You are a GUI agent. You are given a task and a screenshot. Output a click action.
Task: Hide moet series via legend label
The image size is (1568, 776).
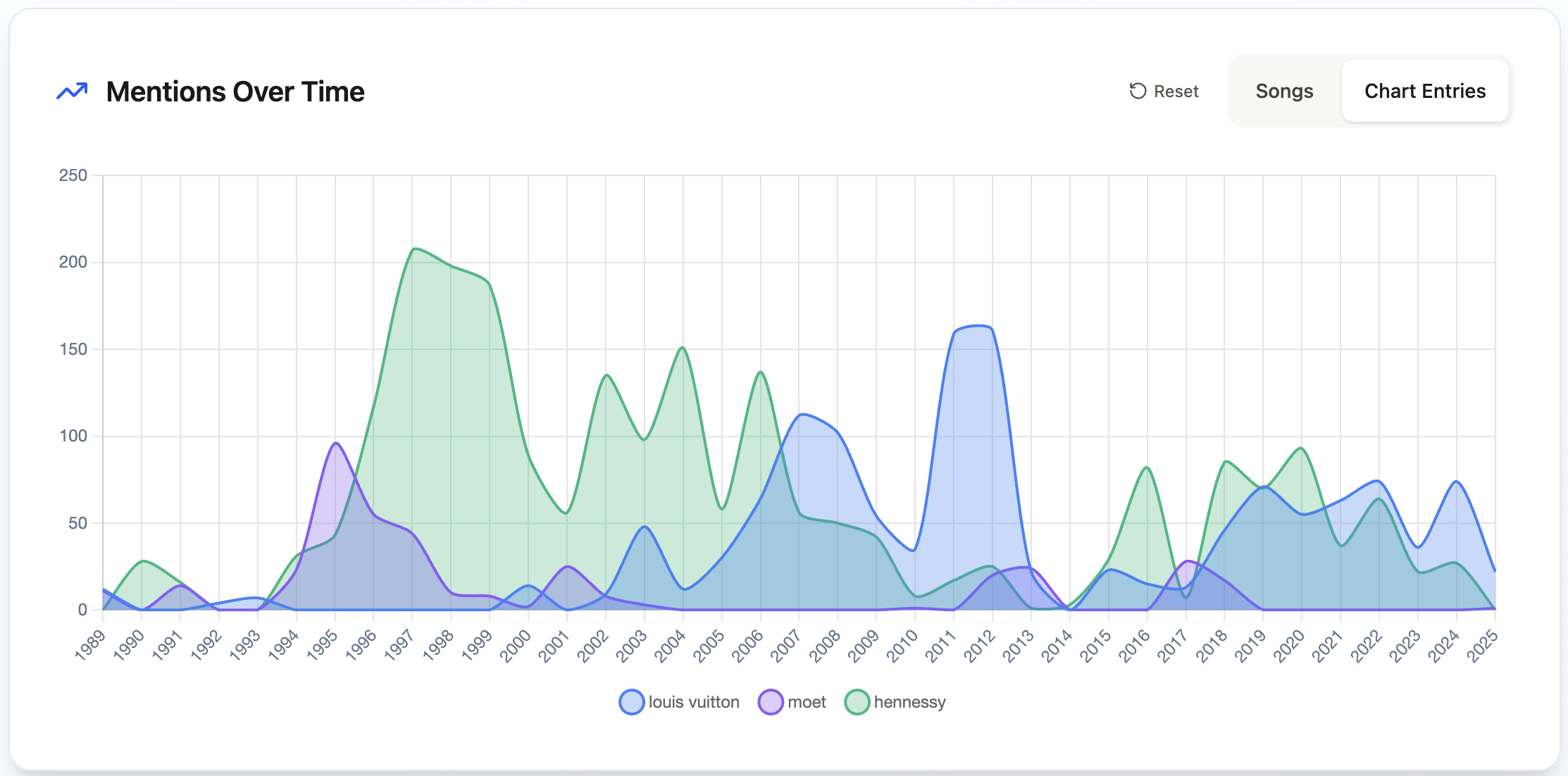point(807,702)
